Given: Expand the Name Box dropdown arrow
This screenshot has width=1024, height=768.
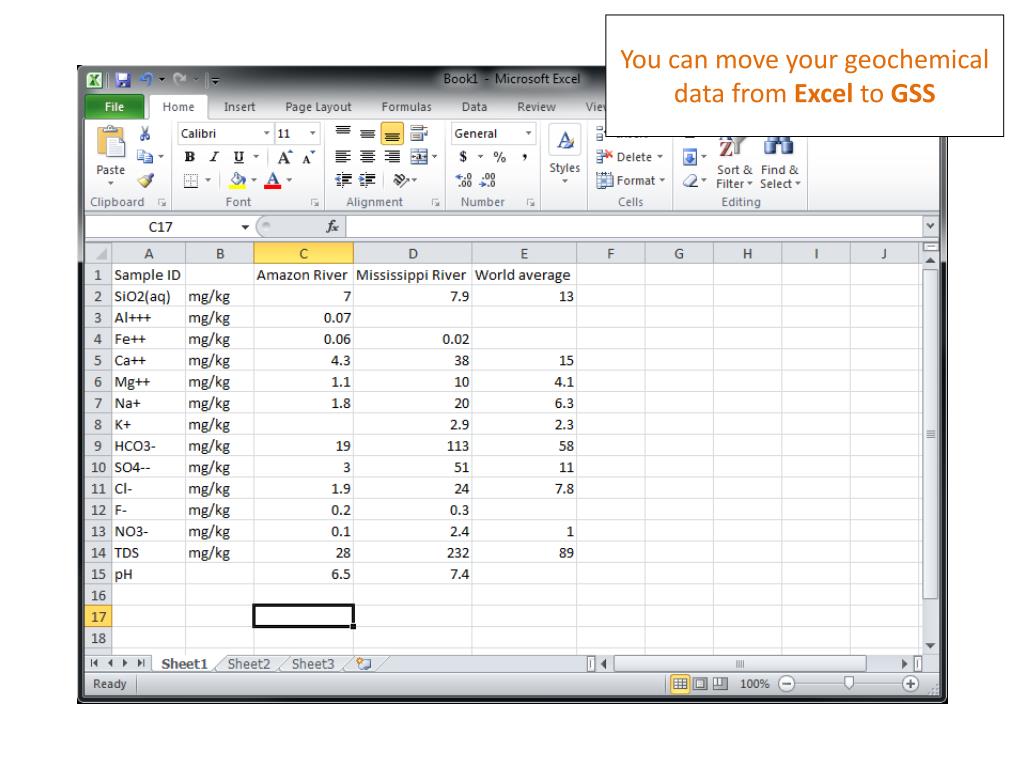Looking at the screenshot, I should (x=245, y=227).
